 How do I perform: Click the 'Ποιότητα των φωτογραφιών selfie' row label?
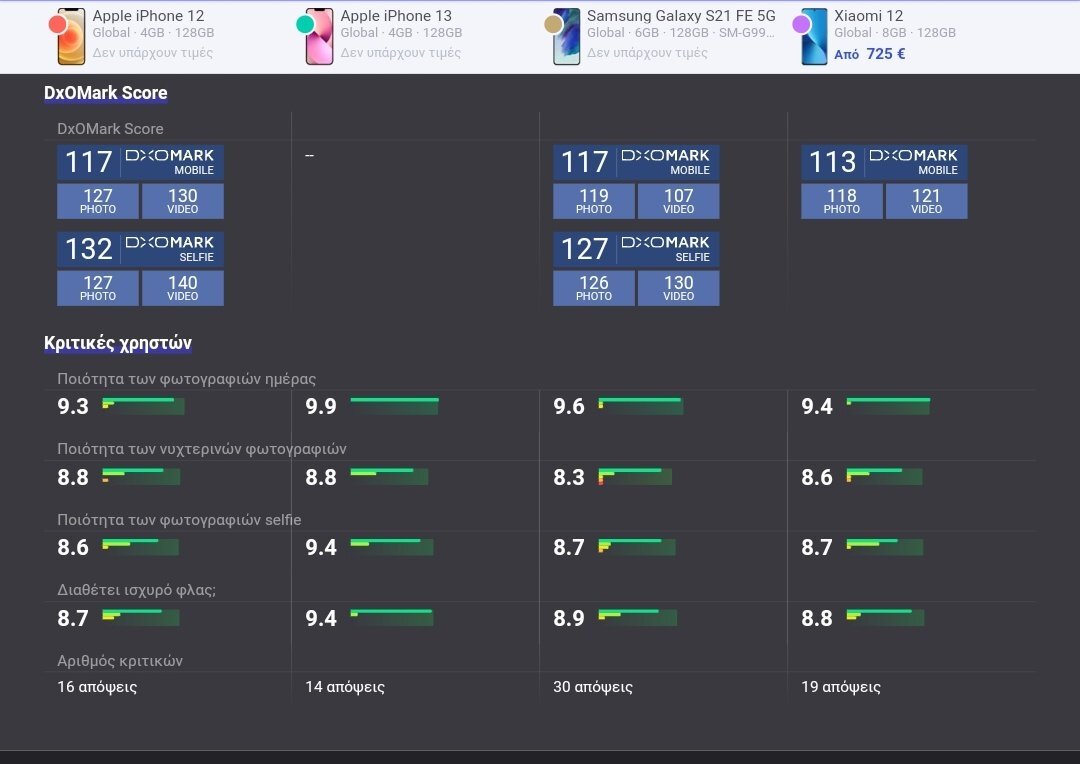[179, 520]
